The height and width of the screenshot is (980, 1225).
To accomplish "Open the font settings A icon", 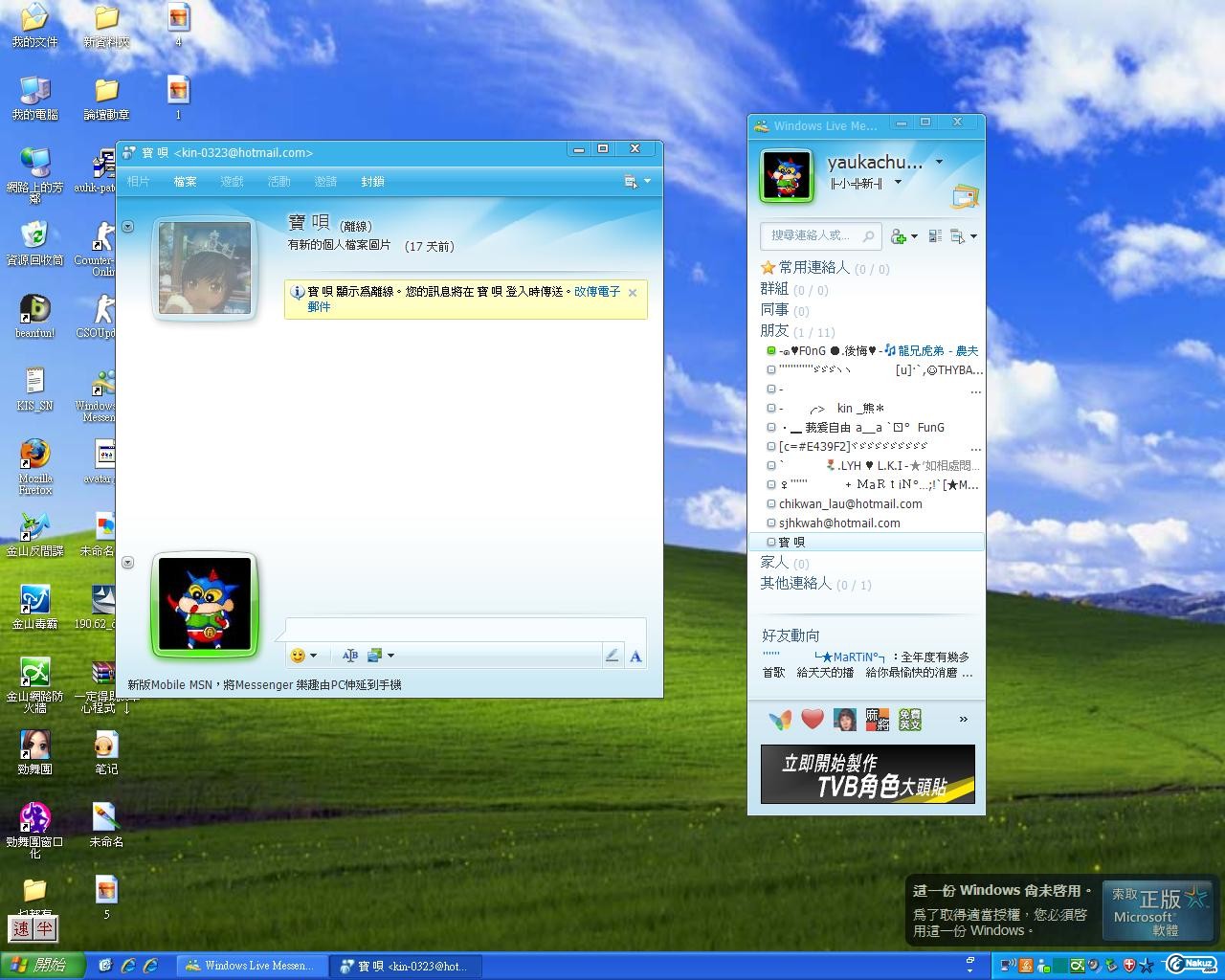I will [x=635, y=656].
